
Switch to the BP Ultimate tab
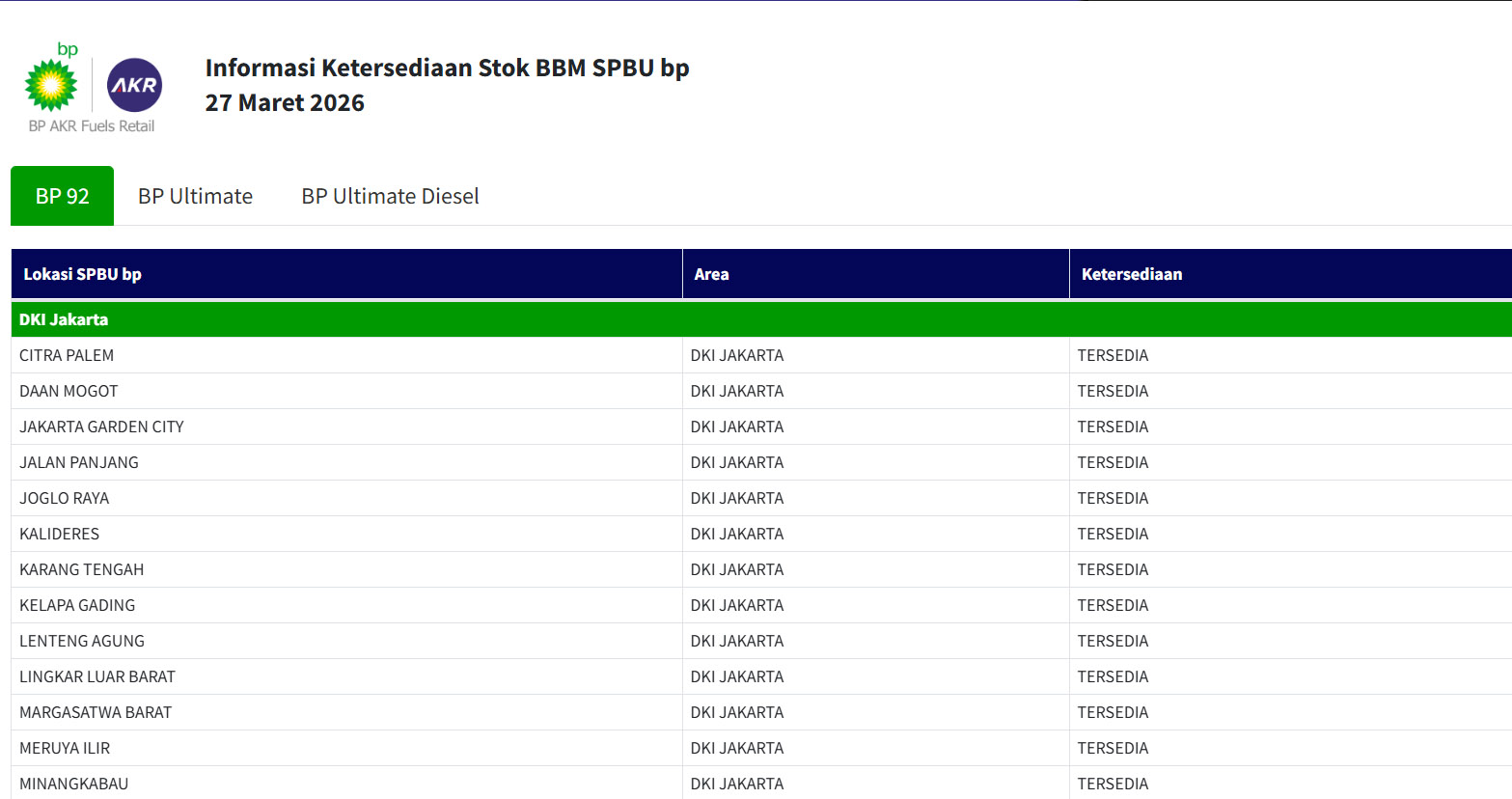point(195,197)
